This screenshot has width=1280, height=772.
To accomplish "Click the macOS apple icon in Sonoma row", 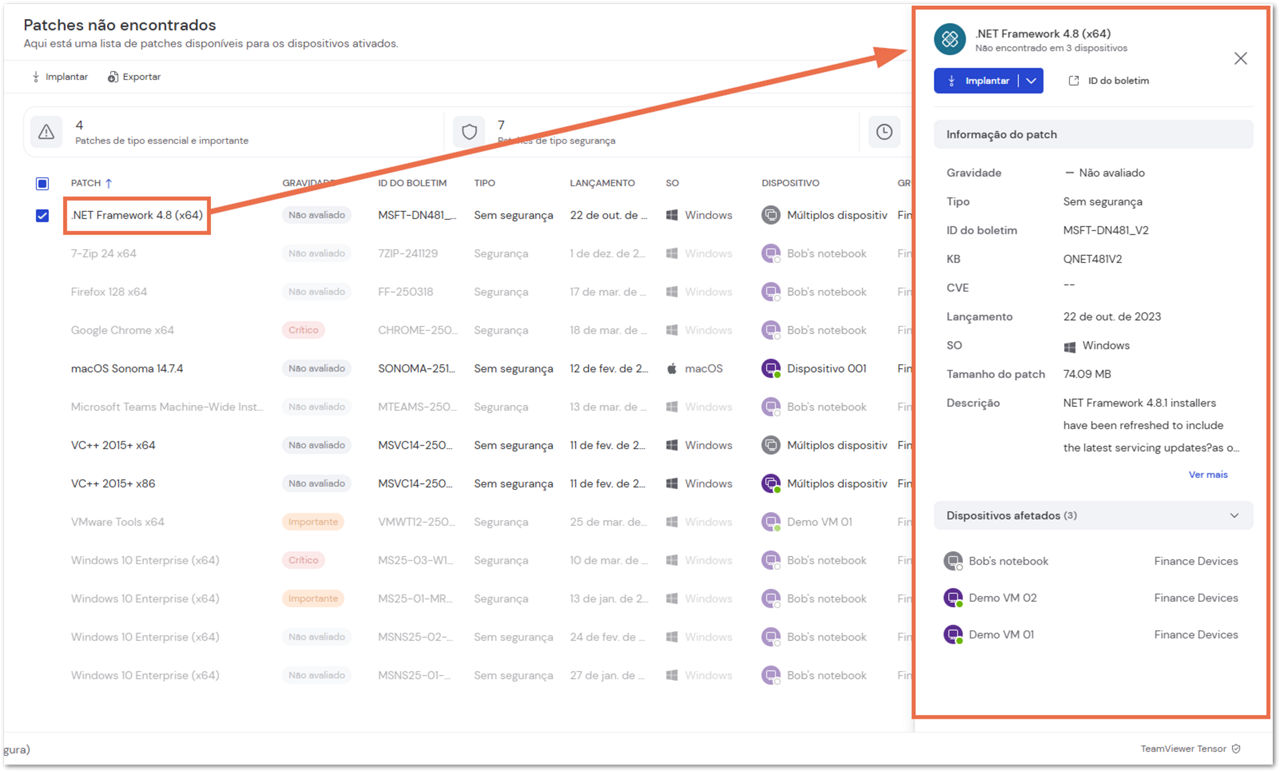I will click(672, 368).
